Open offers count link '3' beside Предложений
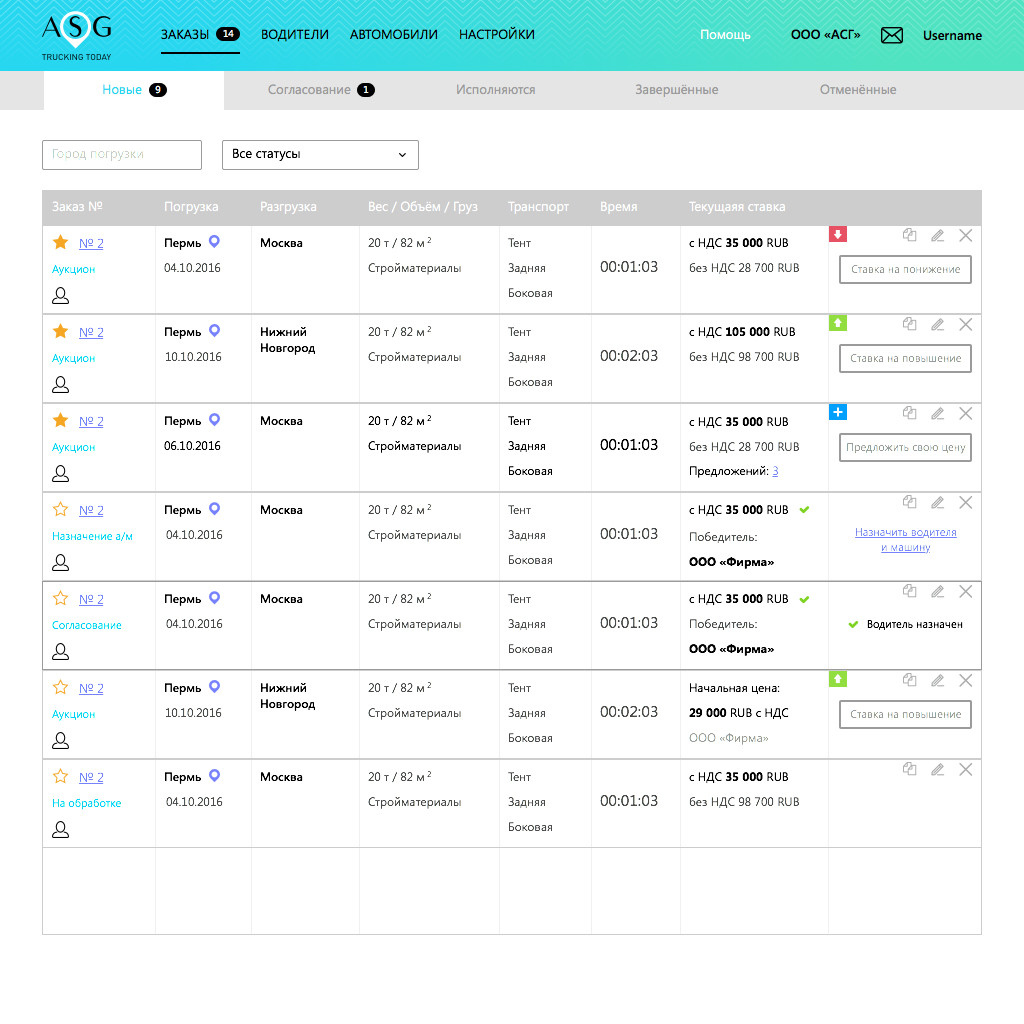Viewport: 1024px width, 1024px height. coord(775,471)
